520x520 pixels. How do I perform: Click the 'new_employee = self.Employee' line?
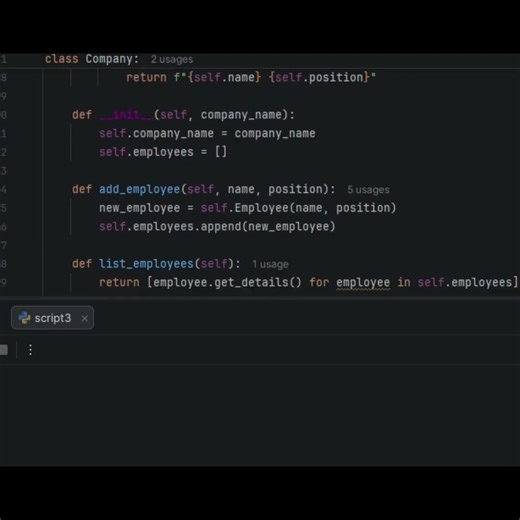[x=248, y=208]
